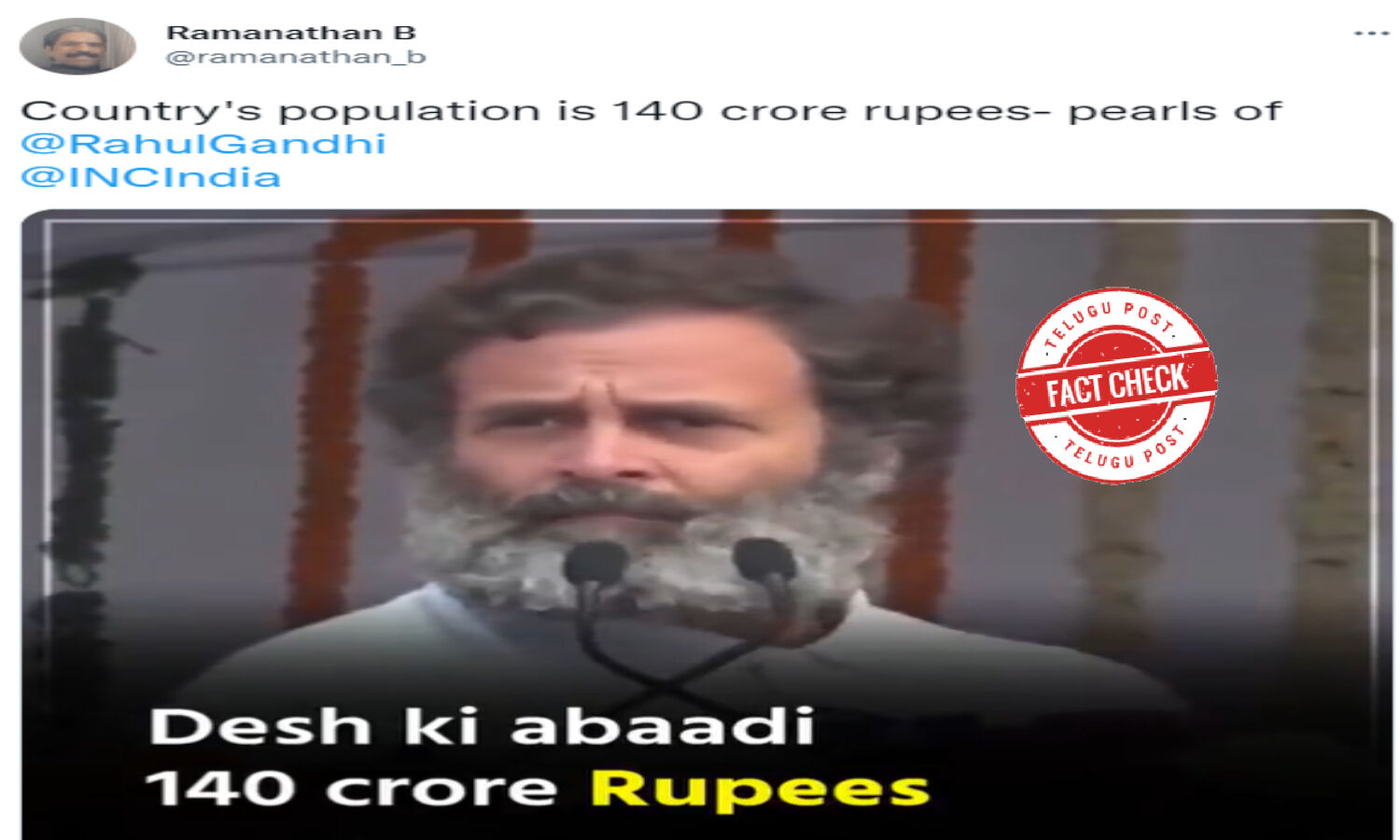This screenshot has width=1400, height=840.
Task: Click Ramanathan B's profile avatar
Action: click(x=77, y=45)
